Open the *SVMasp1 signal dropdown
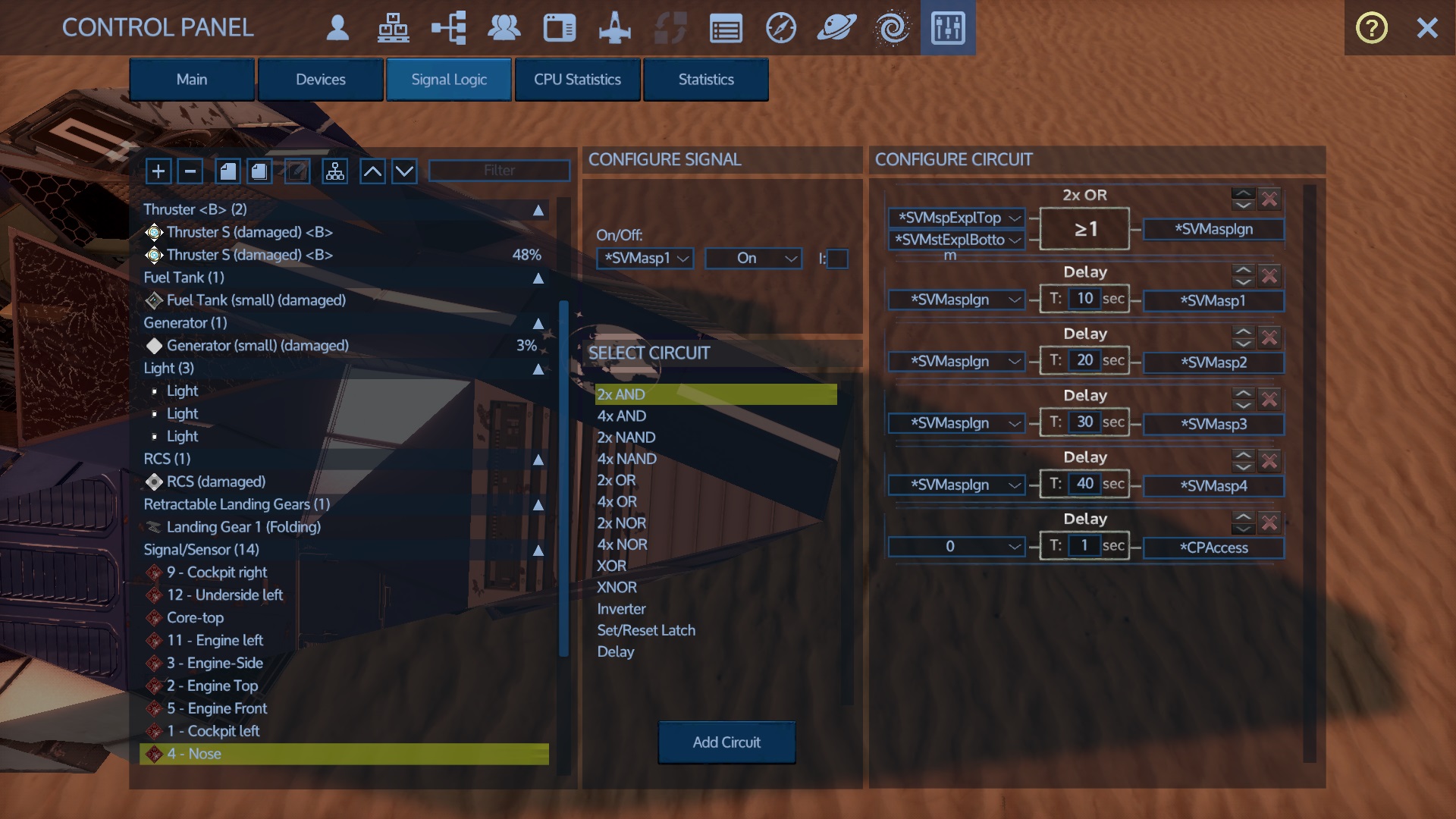The height and width of the screenshot is (819, 1456). [x=645, y=259]
